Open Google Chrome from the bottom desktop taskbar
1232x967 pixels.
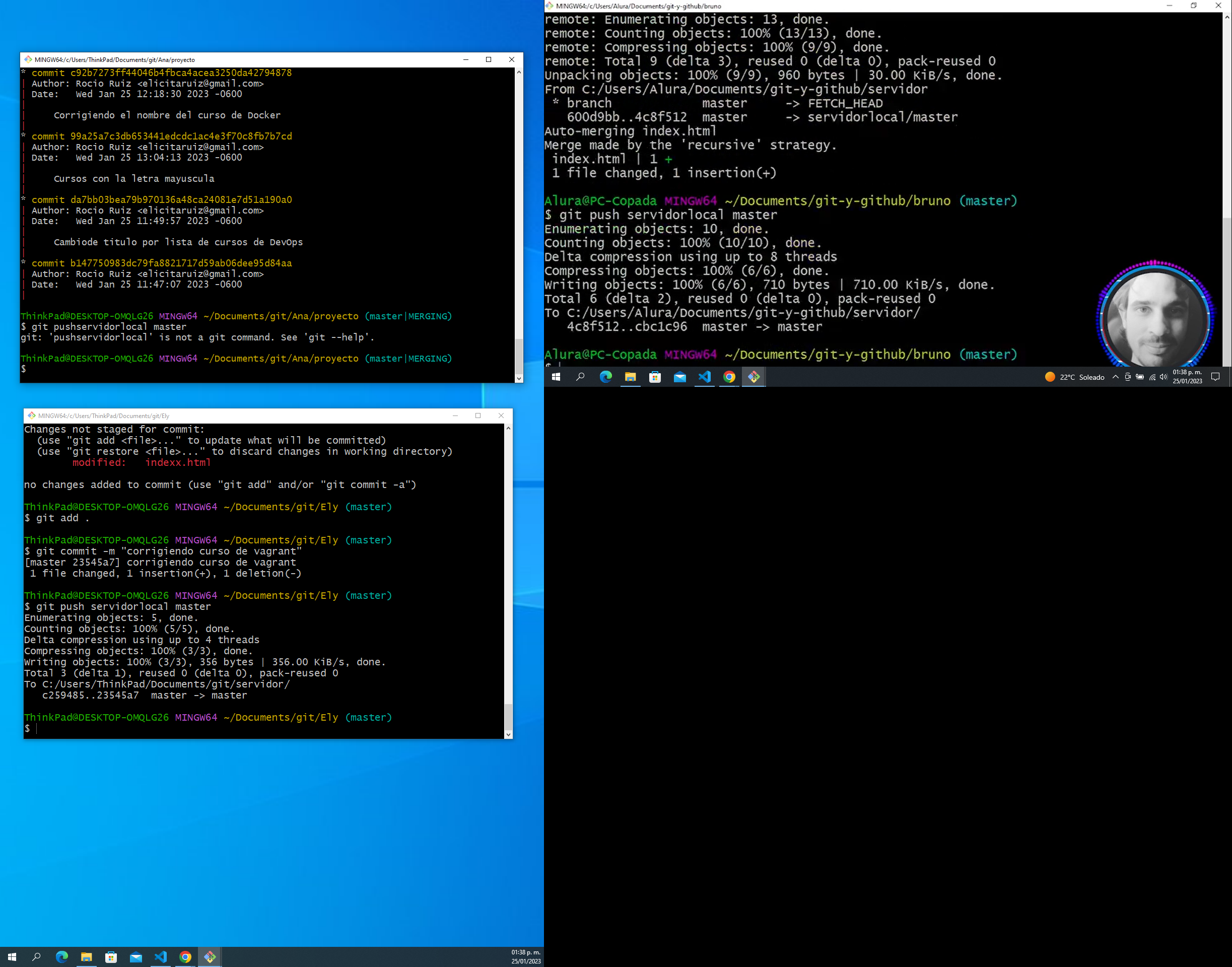coord(186,957)
